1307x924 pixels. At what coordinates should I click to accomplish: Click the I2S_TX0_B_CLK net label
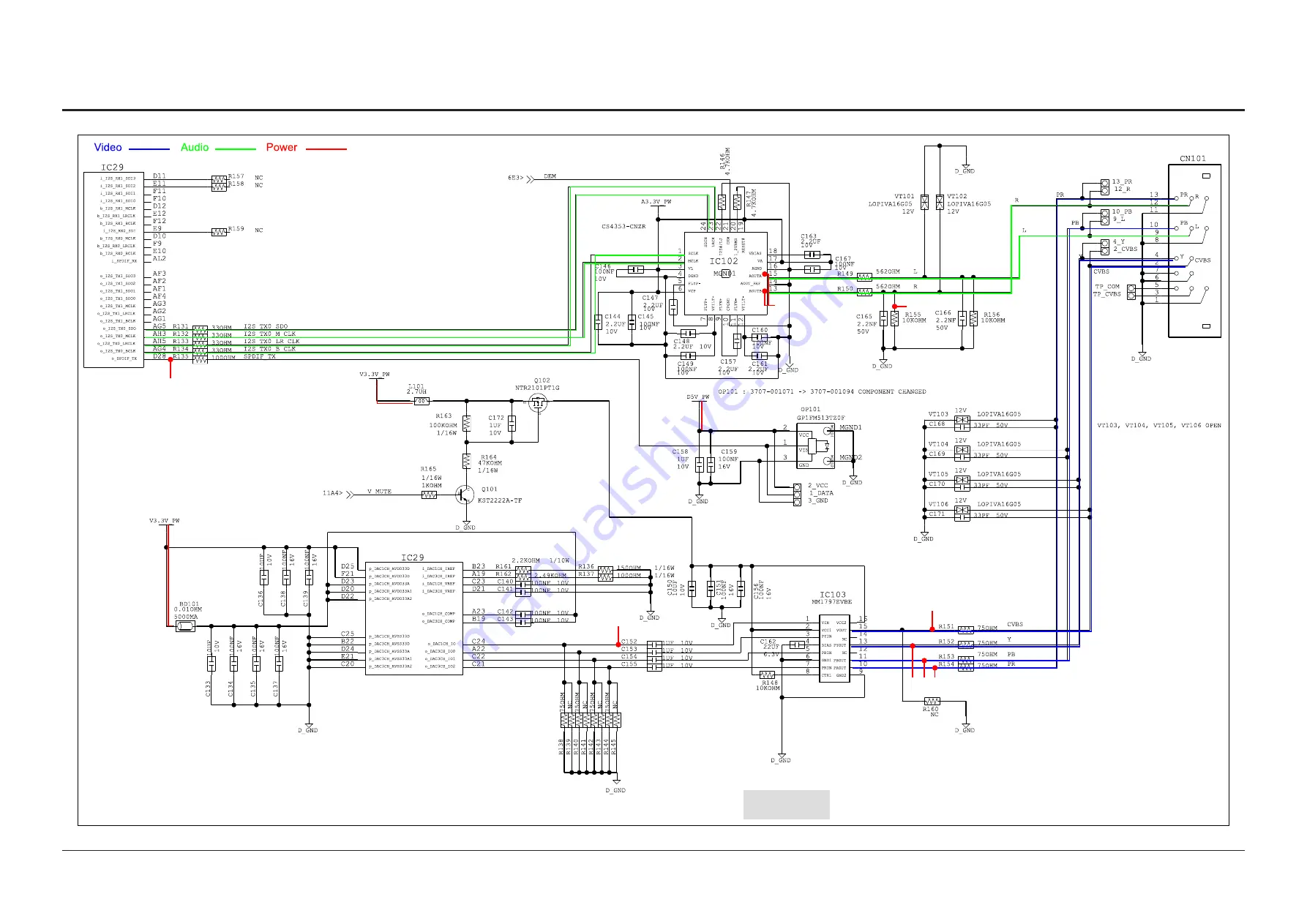[x=270, y=349]
